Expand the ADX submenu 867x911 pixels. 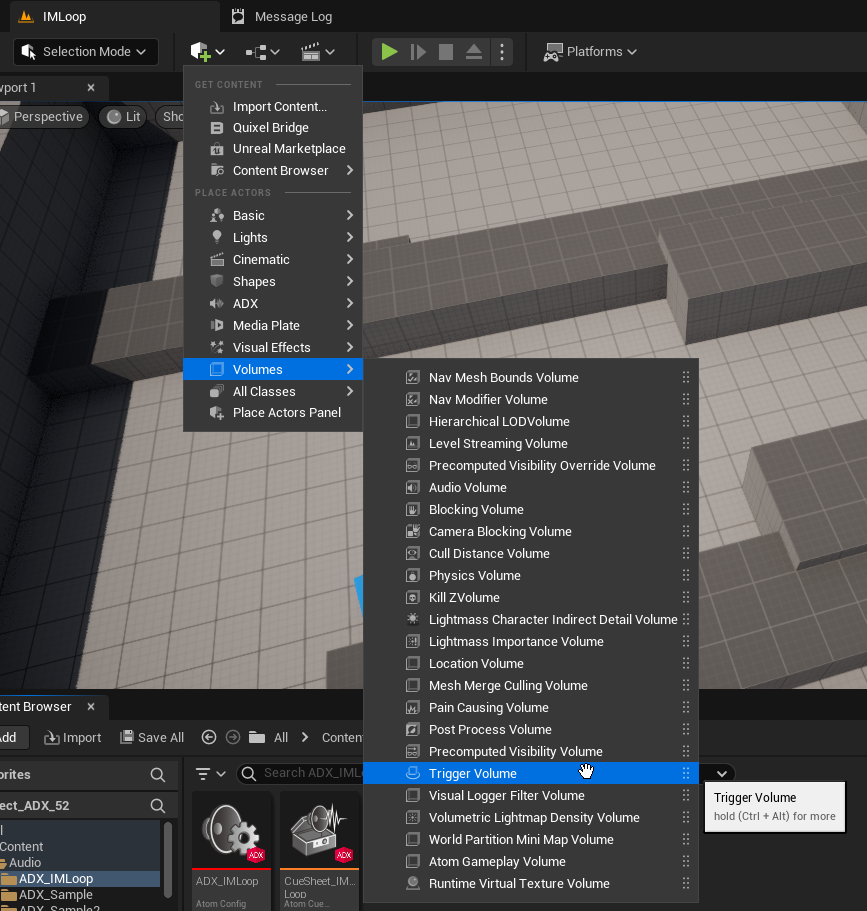point(273,304)
